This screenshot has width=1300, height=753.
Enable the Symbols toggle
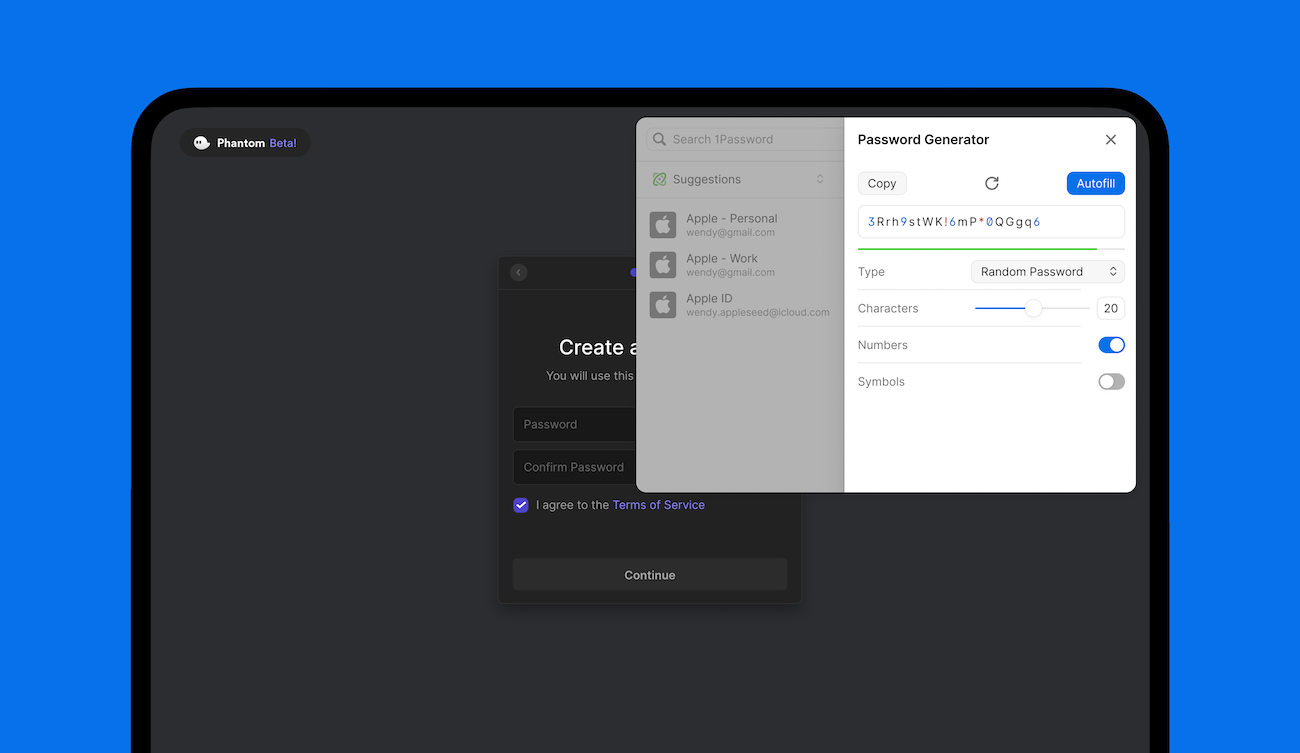tap(1111, 381)
